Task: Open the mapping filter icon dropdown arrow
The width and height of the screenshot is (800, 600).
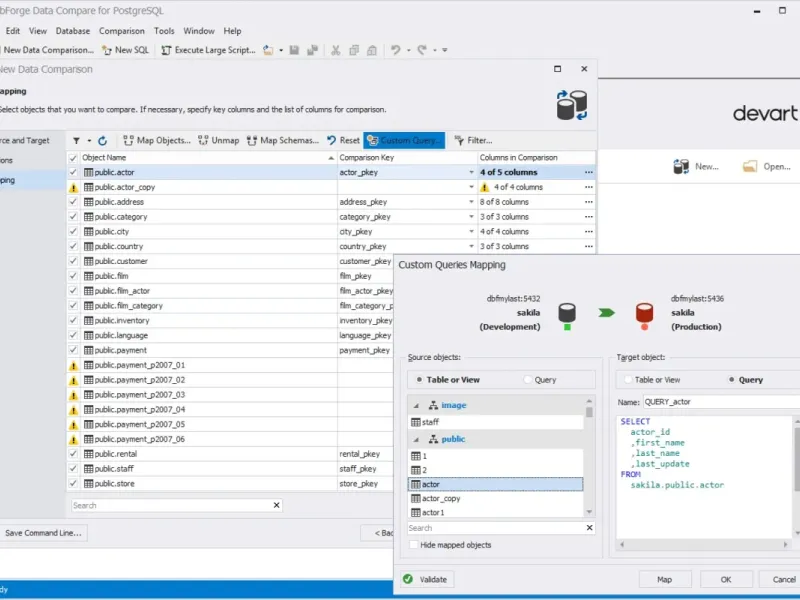Action: [x=89, y=140]
